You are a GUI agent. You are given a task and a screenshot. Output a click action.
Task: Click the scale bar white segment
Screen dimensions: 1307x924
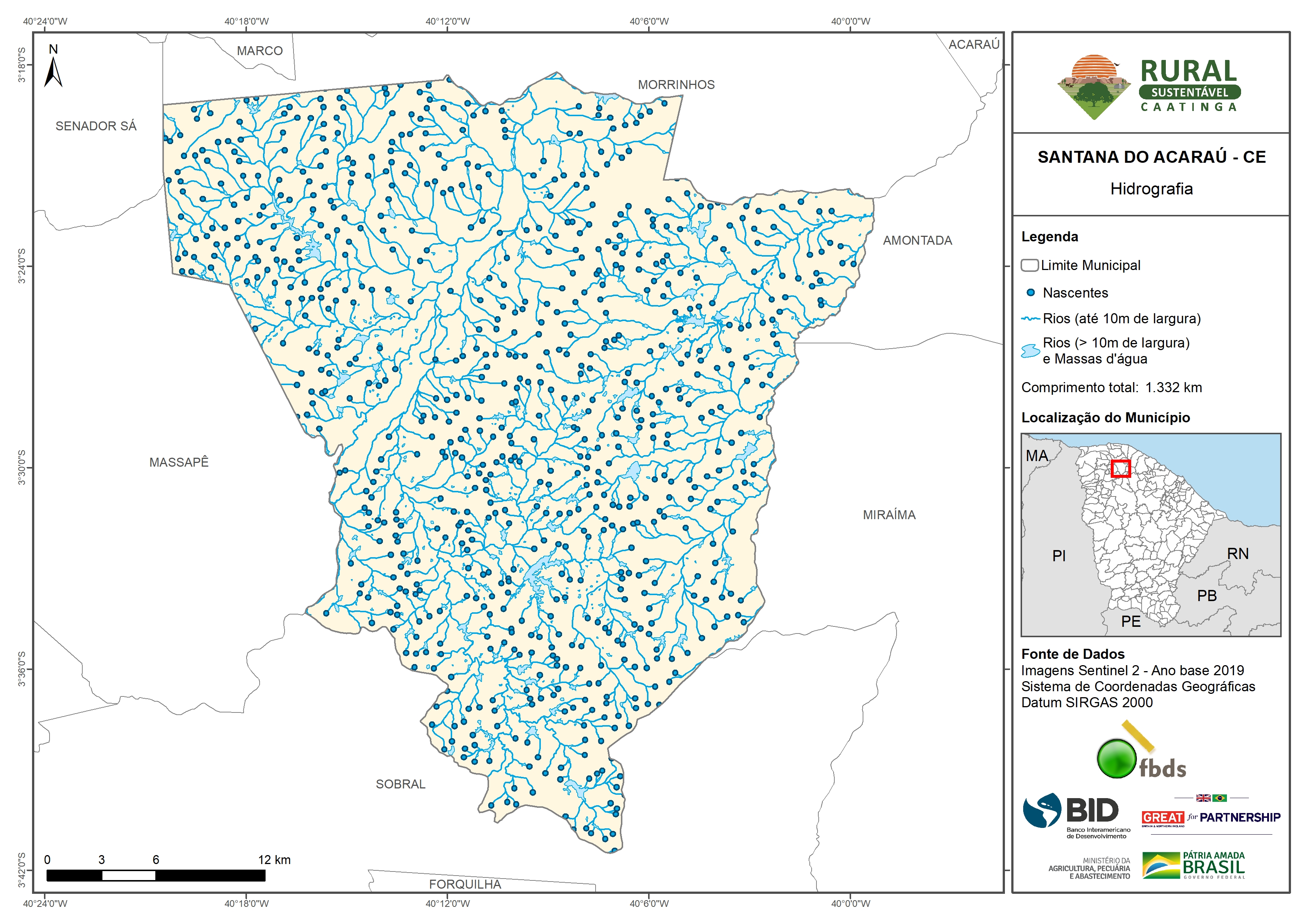coord(129,876)
